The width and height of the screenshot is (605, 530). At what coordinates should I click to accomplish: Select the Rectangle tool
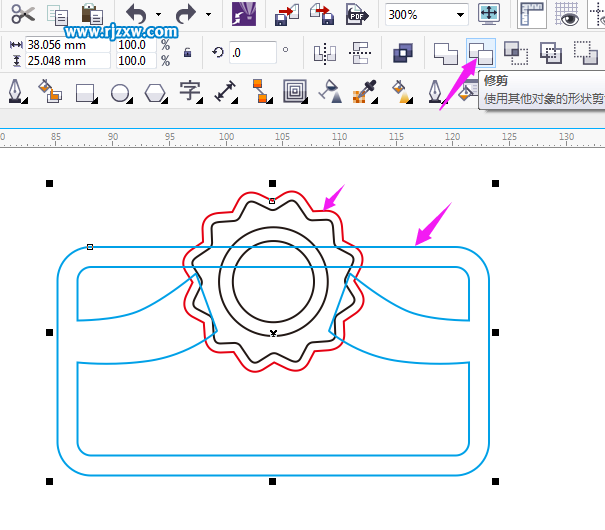tap(85, 93)
